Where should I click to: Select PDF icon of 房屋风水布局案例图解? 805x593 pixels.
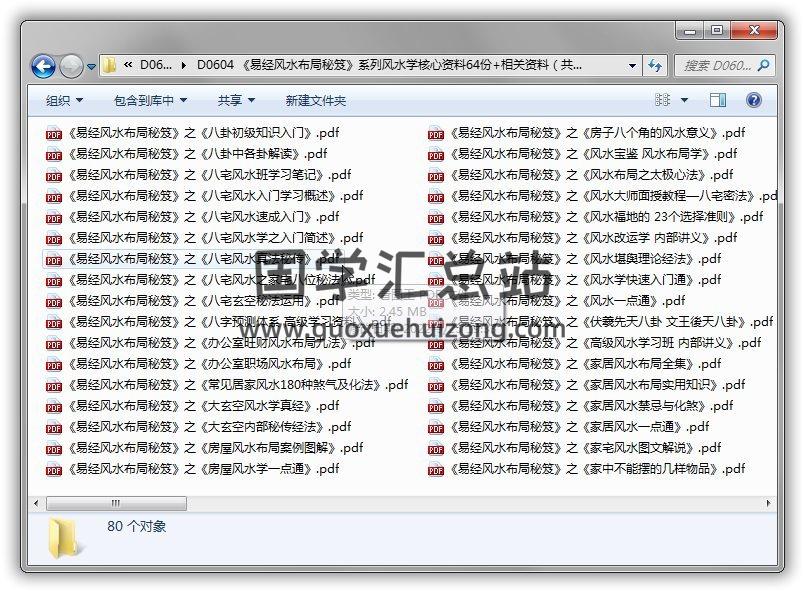pos(53,449)
